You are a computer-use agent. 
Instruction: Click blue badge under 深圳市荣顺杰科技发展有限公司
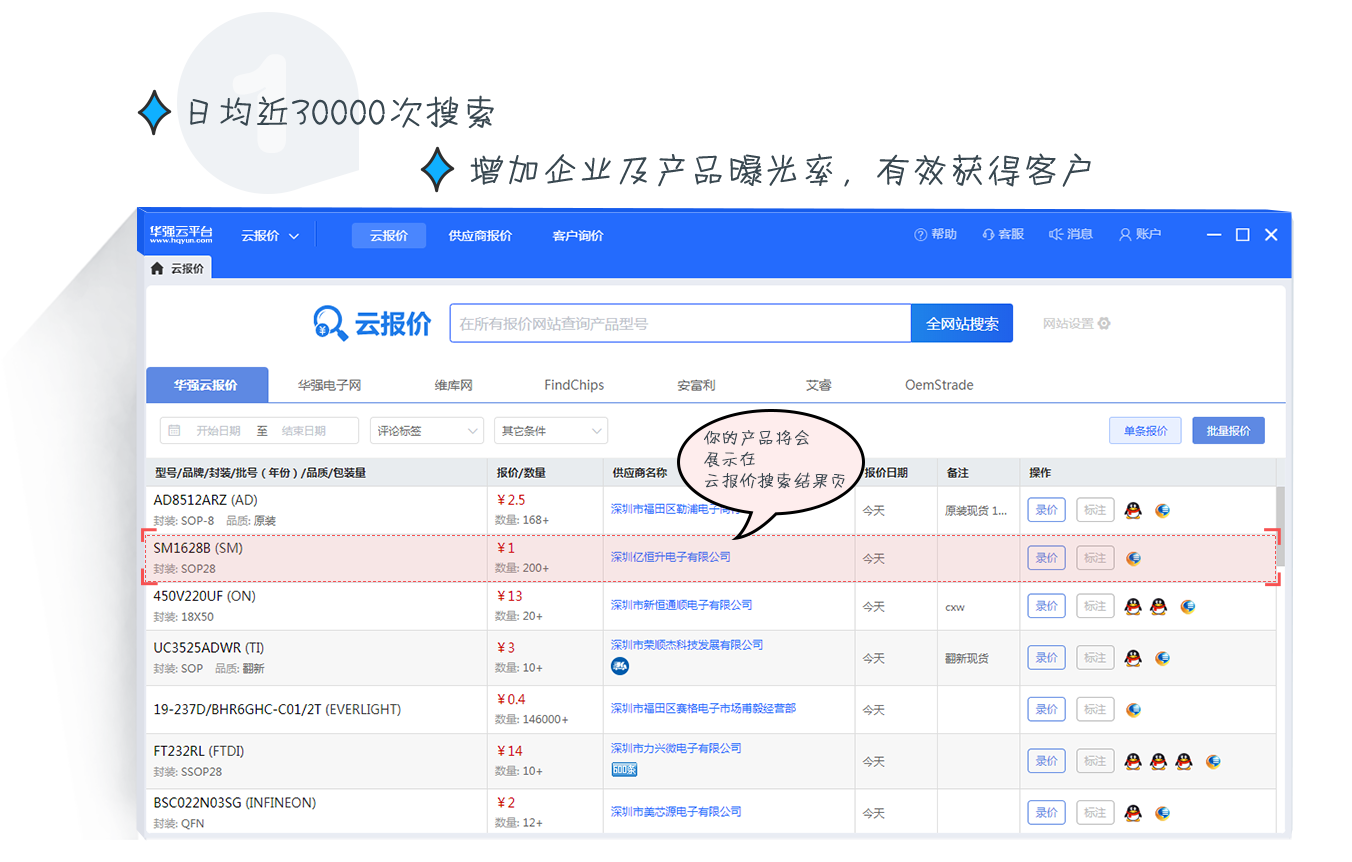[x=620, y=666]
